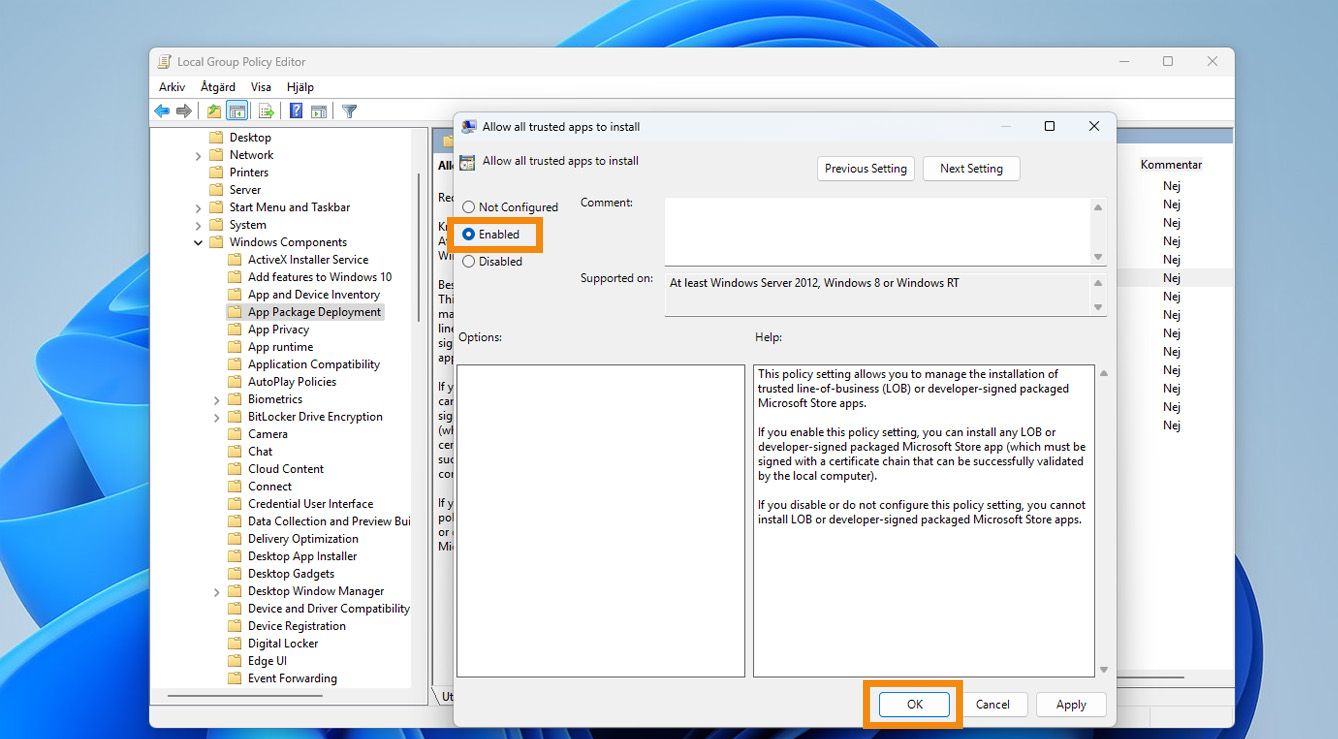Open the blue Help question mark icon

click(x=296, y=111)
